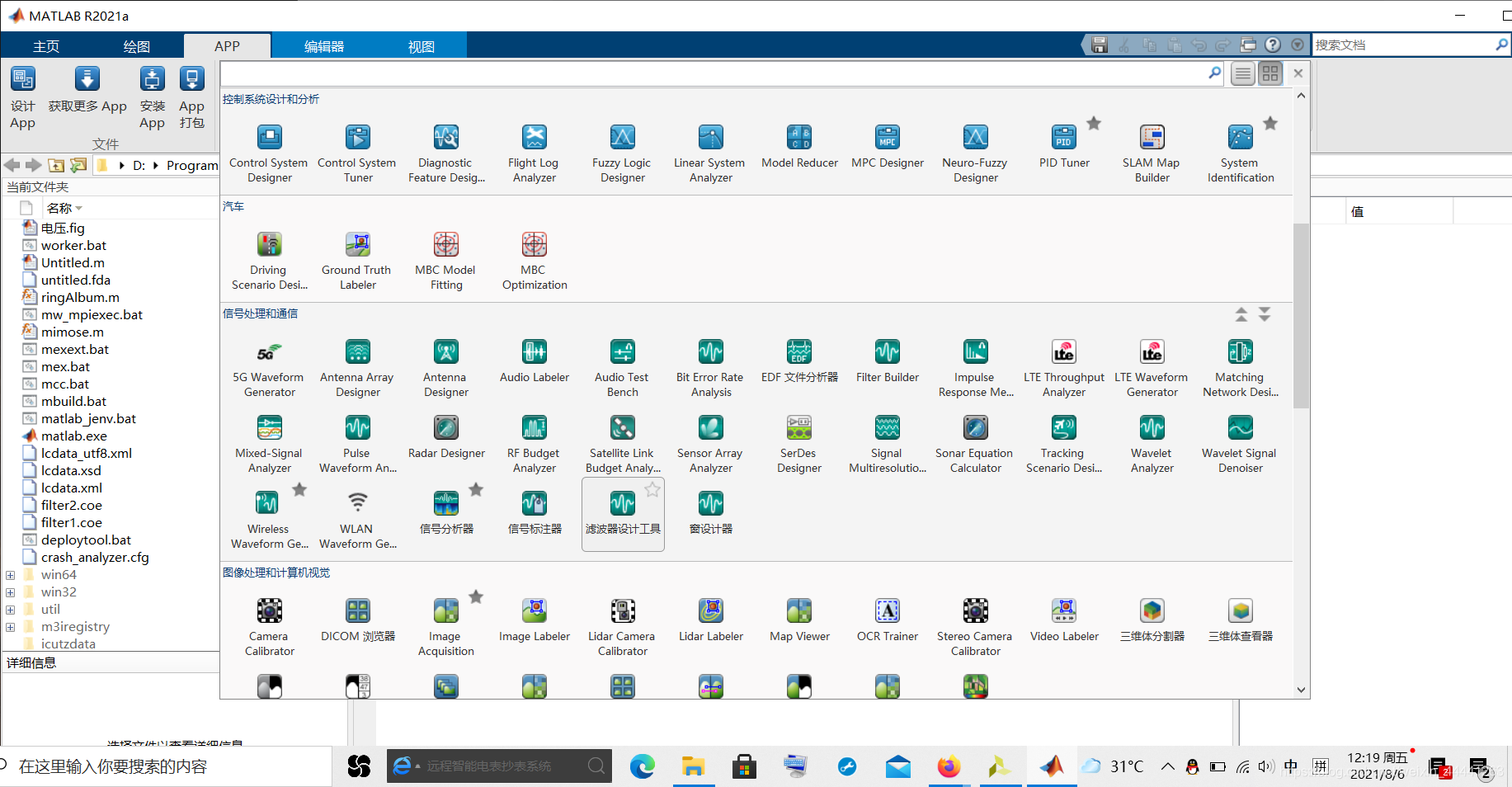Open MATLAB help from the quick toolbar

pyautogui.click(x=1273, y=45)
